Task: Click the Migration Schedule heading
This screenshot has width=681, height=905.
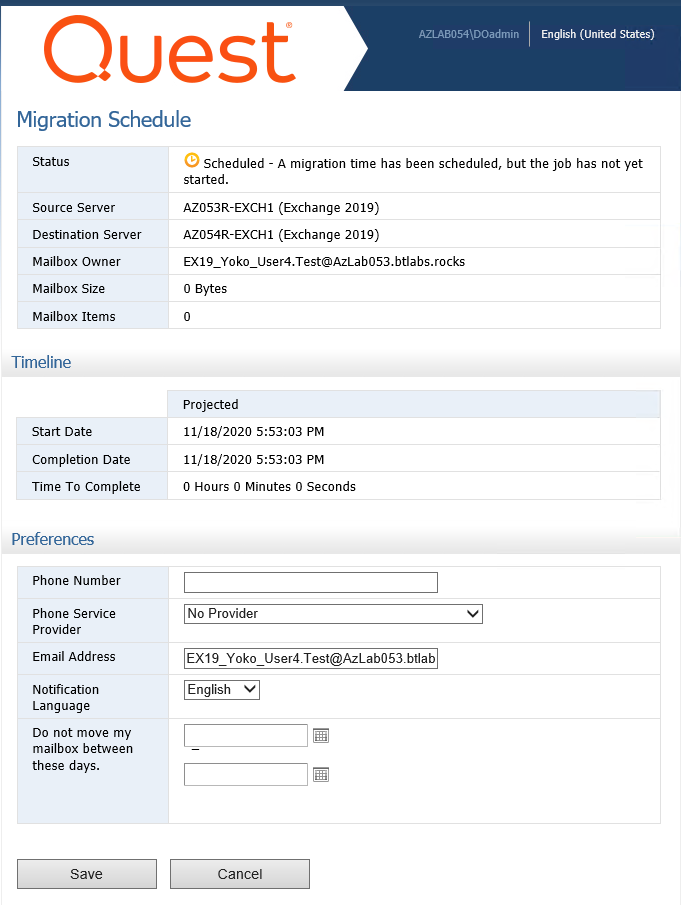Action: pos(104,120)
